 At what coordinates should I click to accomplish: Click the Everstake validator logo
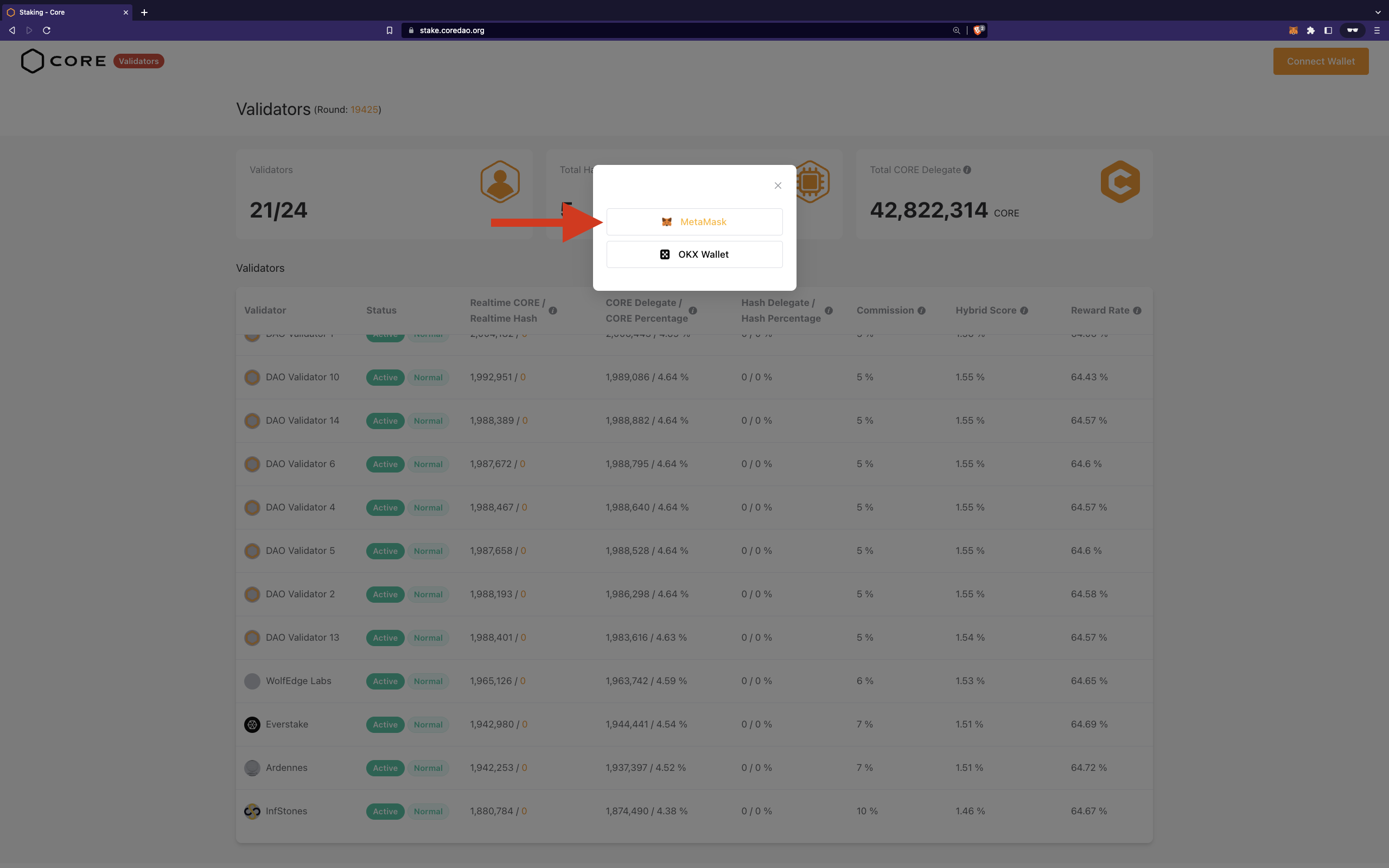(252, 724)
